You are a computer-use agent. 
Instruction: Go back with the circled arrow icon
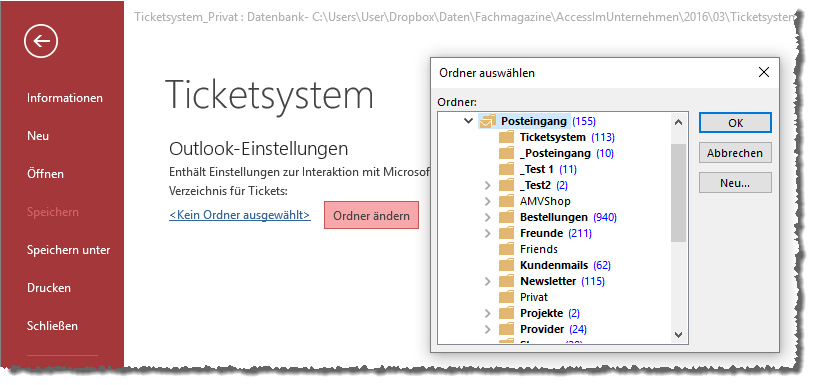41,41
